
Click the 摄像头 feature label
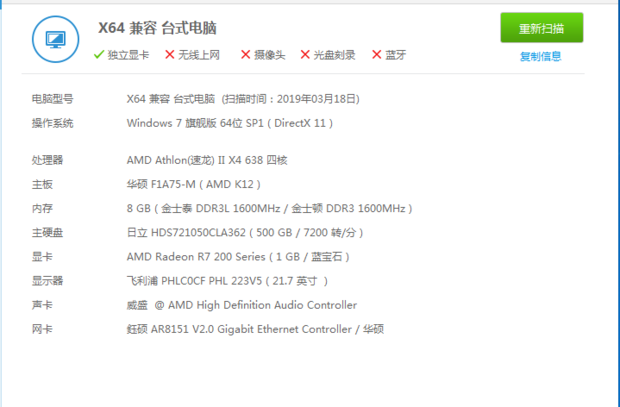coord(269,55)
